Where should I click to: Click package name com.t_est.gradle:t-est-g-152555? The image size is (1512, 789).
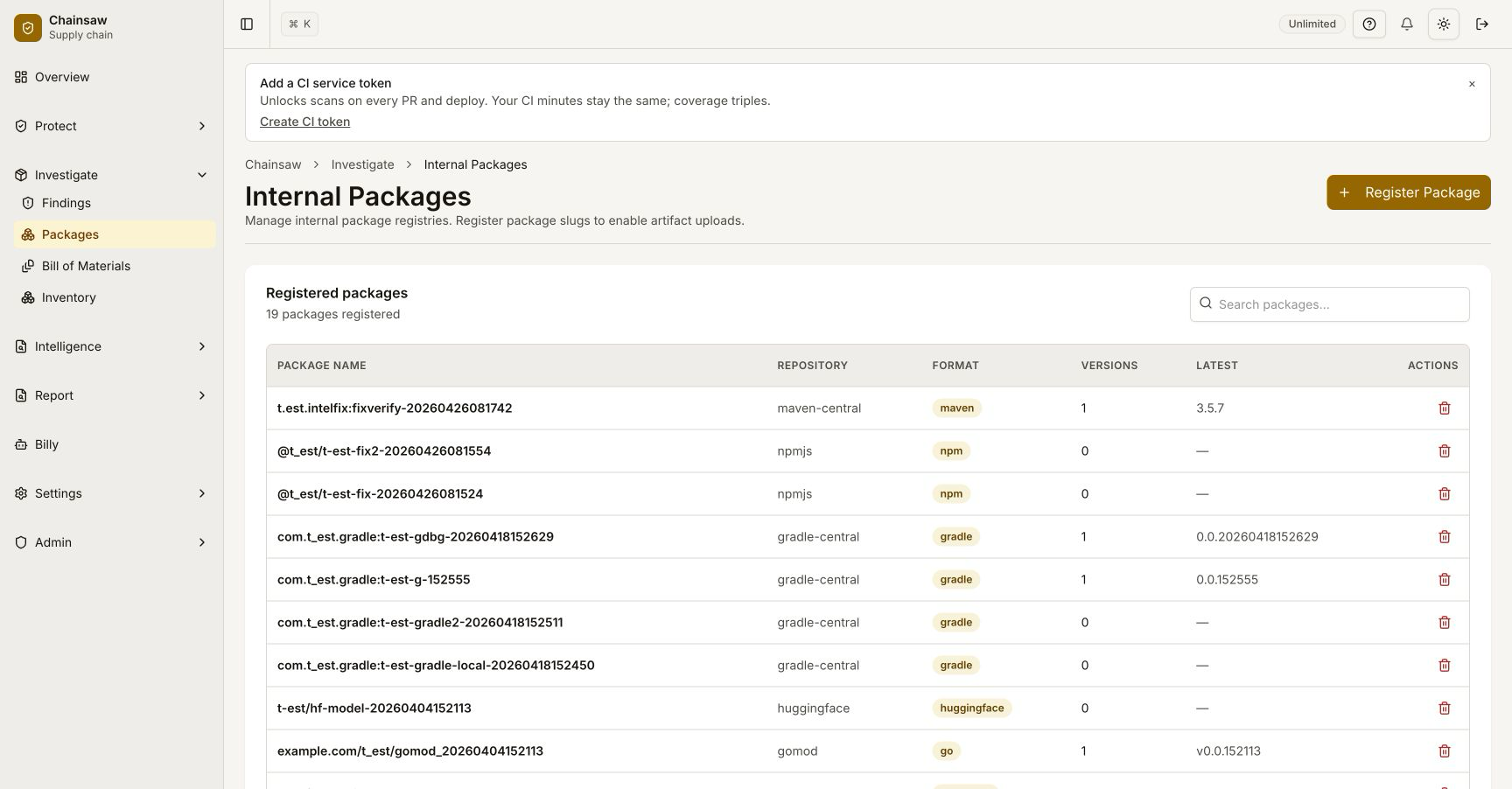[x=374, y=580]
